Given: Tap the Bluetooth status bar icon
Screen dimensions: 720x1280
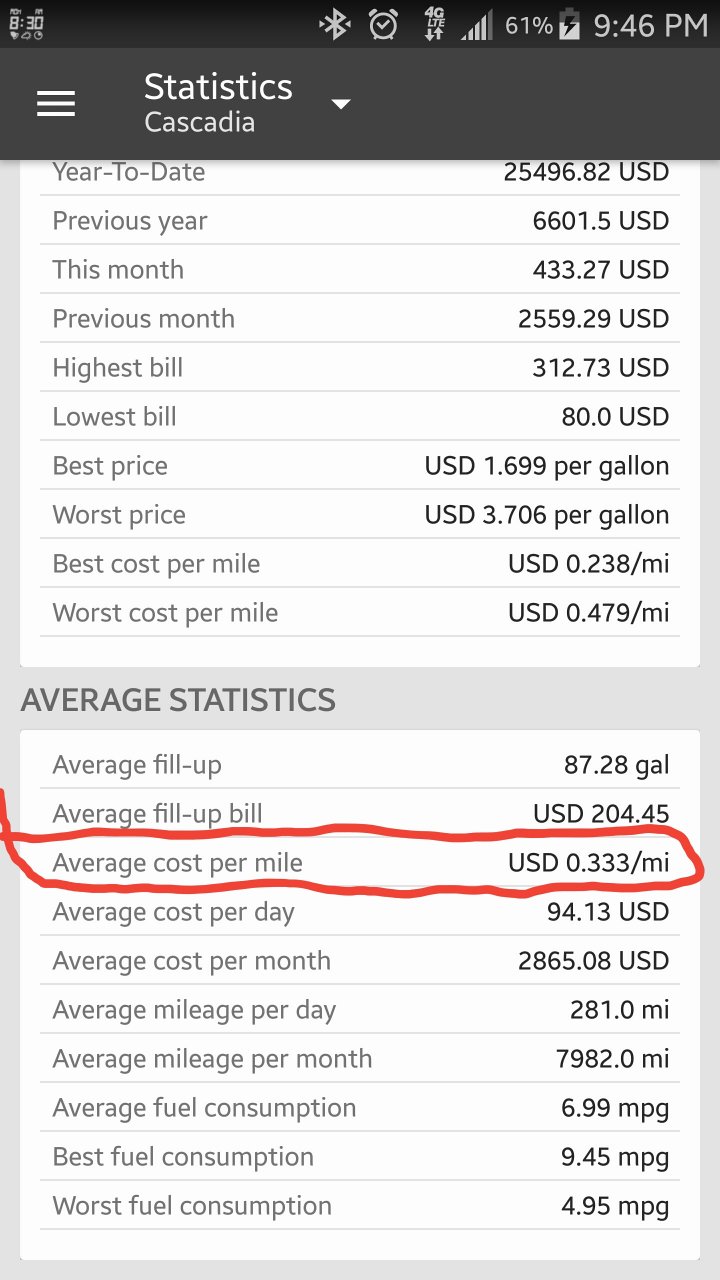Looking at the screenshot, I should 334,25.
